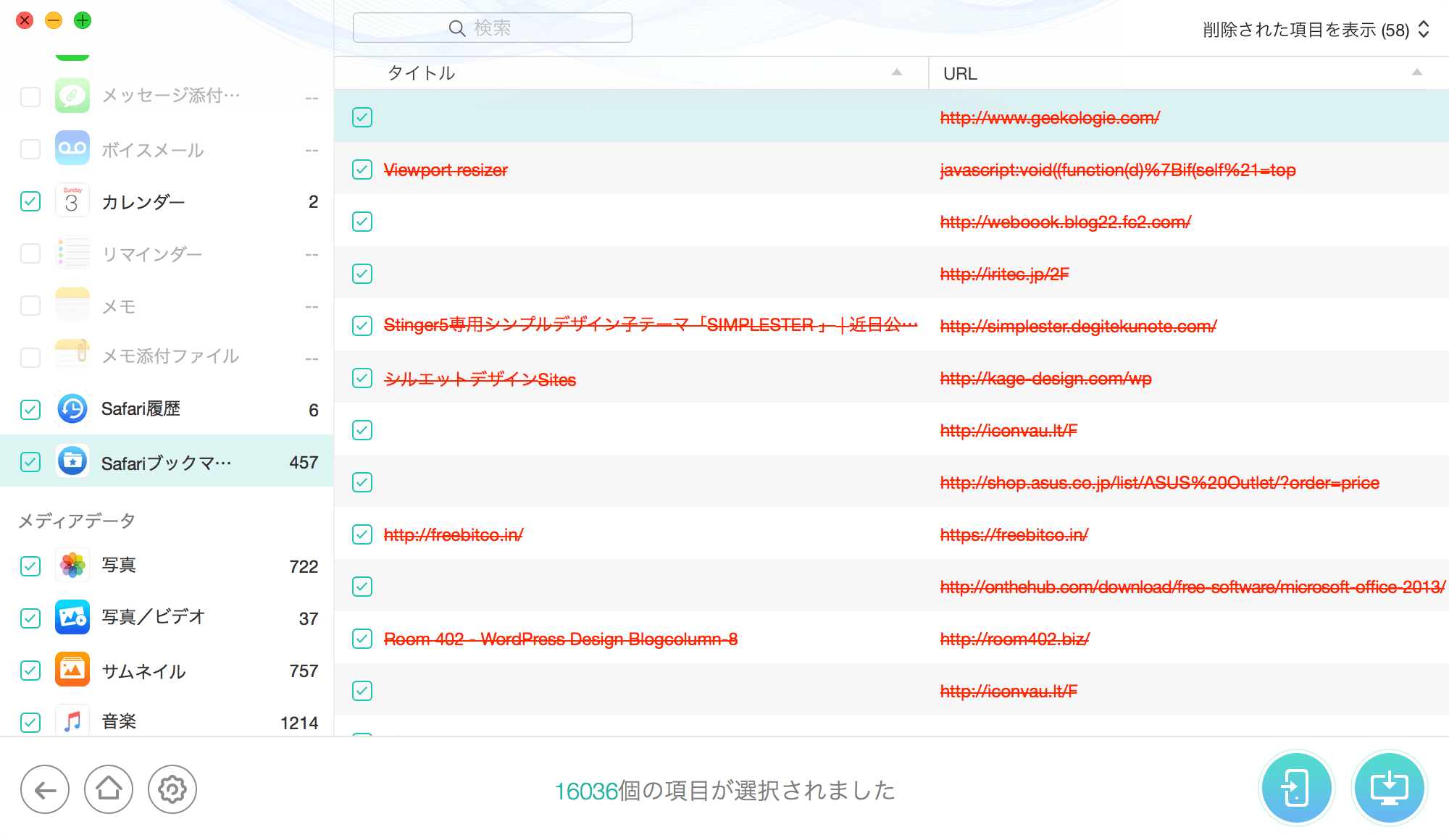
Task: Uncheck the Viewport resizer row checkbox
Action: [362, 169]
